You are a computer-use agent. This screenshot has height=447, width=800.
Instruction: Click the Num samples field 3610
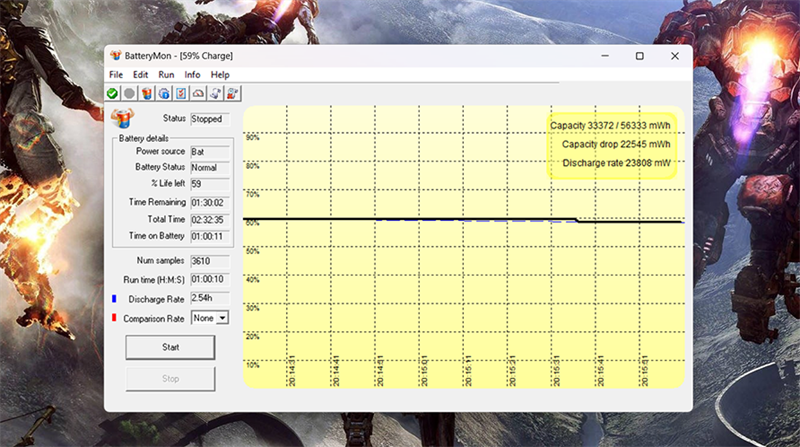pyautogui.click(x=210, y=261)
